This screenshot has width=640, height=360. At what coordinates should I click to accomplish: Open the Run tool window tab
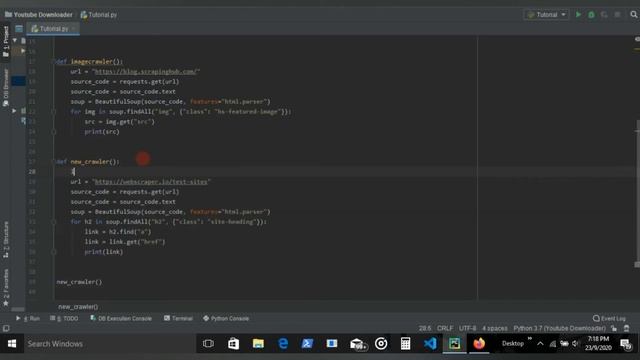pyautogui.click(x=28, y=318)
